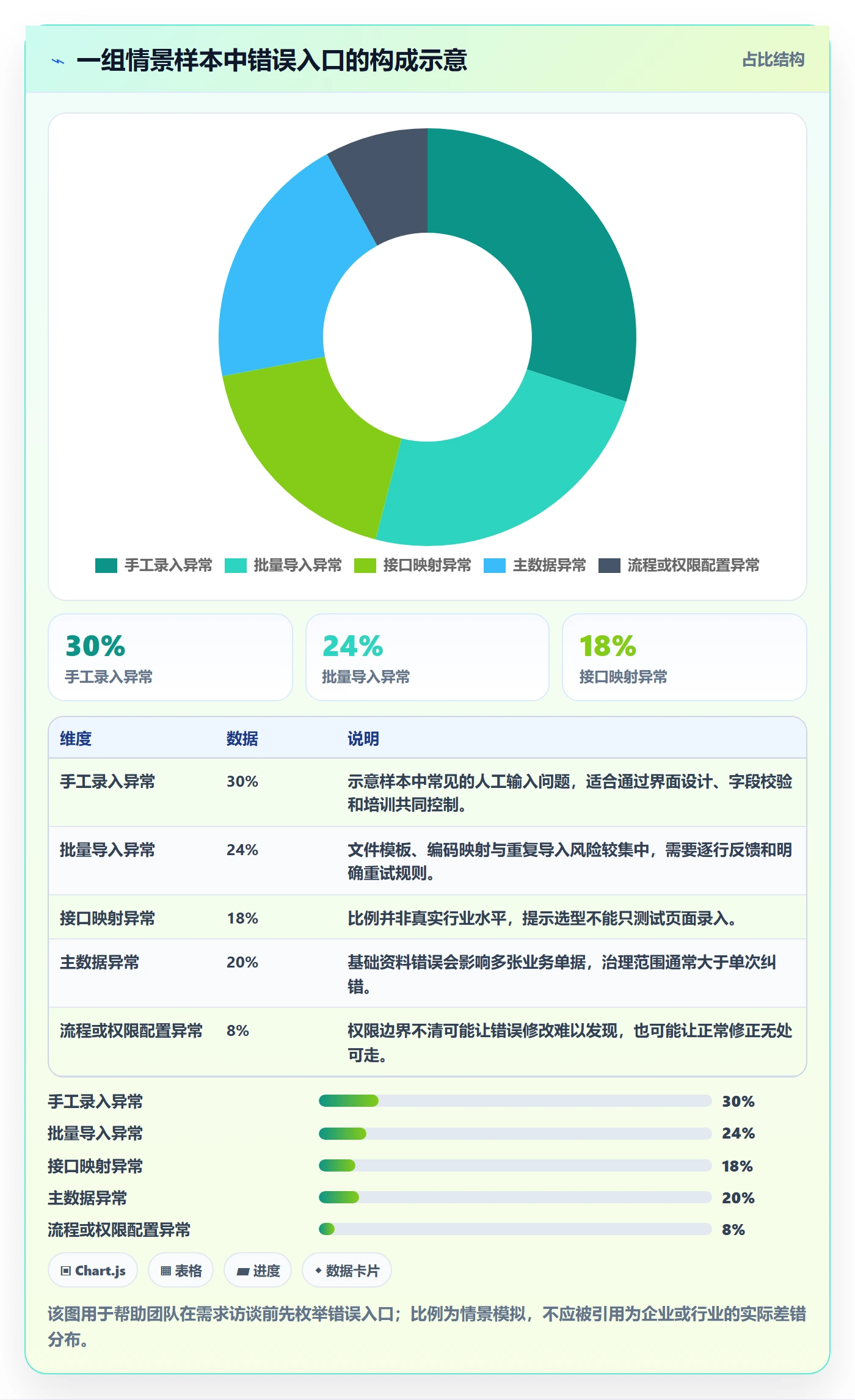Click the 30% value in table
This screenshot has width=855, height=1400.
coord(242,781)
